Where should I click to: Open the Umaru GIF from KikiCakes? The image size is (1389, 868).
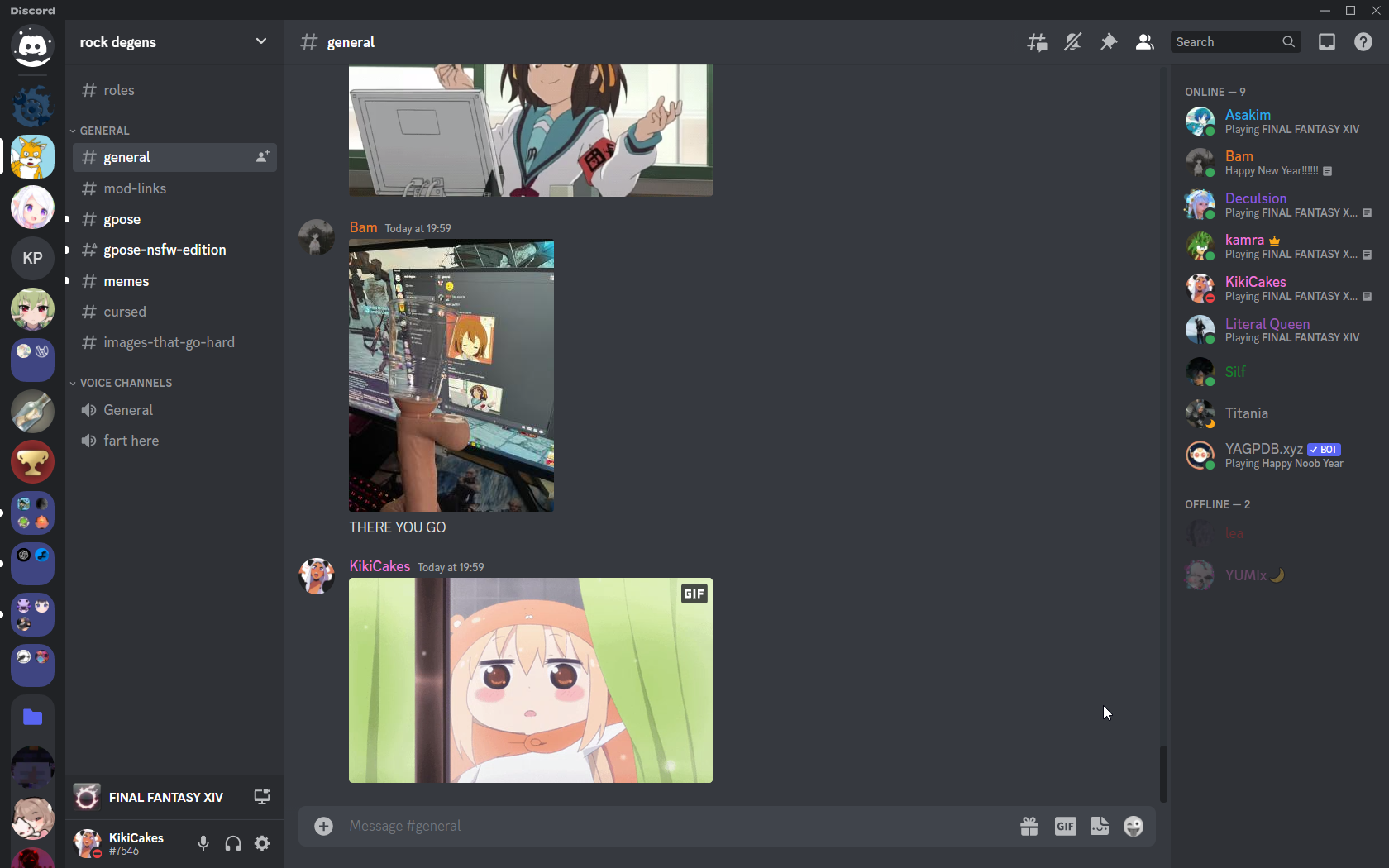[x=531, y=680]
